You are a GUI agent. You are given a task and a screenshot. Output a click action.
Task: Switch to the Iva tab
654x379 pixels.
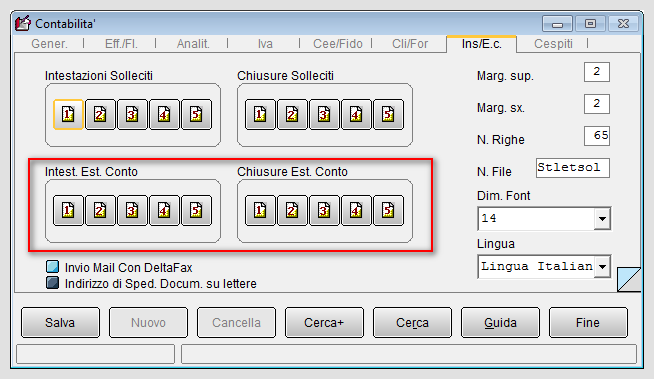click(x=265, y=44)
